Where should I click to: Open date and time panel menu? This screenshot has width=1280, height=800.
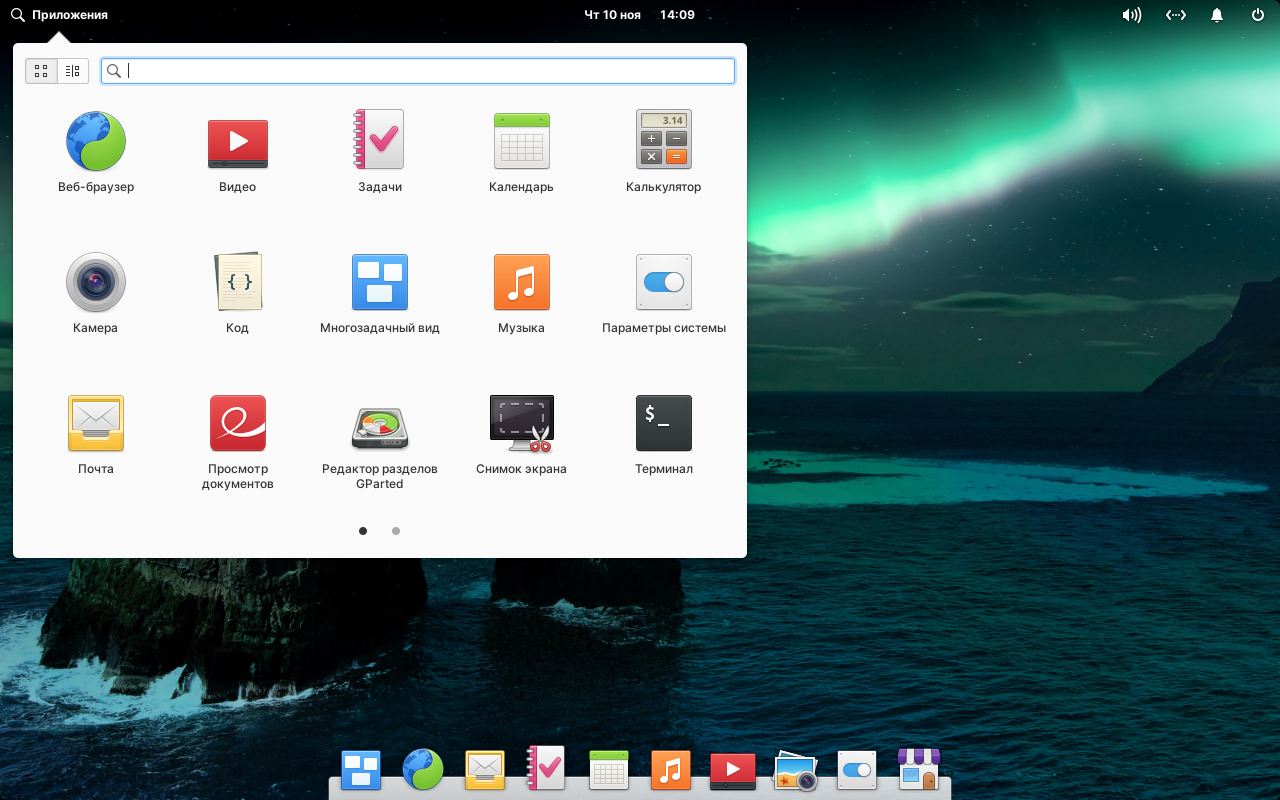click(639, 15)
